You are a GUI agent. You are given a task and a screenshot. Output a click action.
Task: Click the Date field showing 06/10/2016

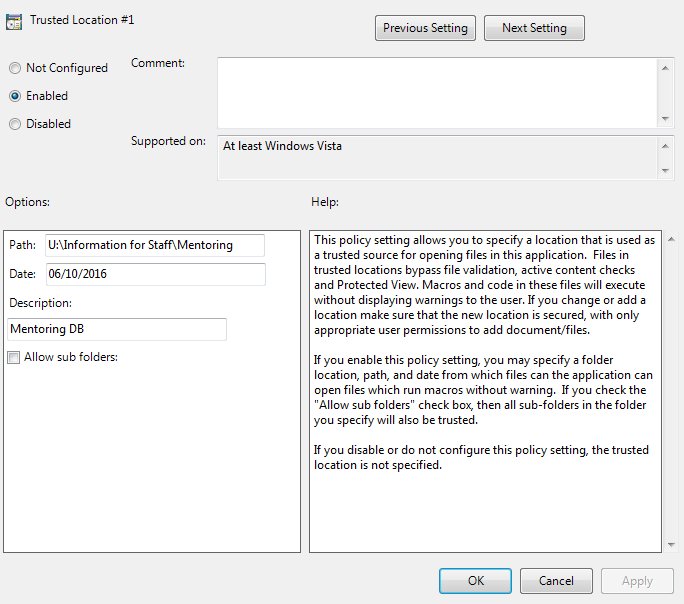[154, 274]
